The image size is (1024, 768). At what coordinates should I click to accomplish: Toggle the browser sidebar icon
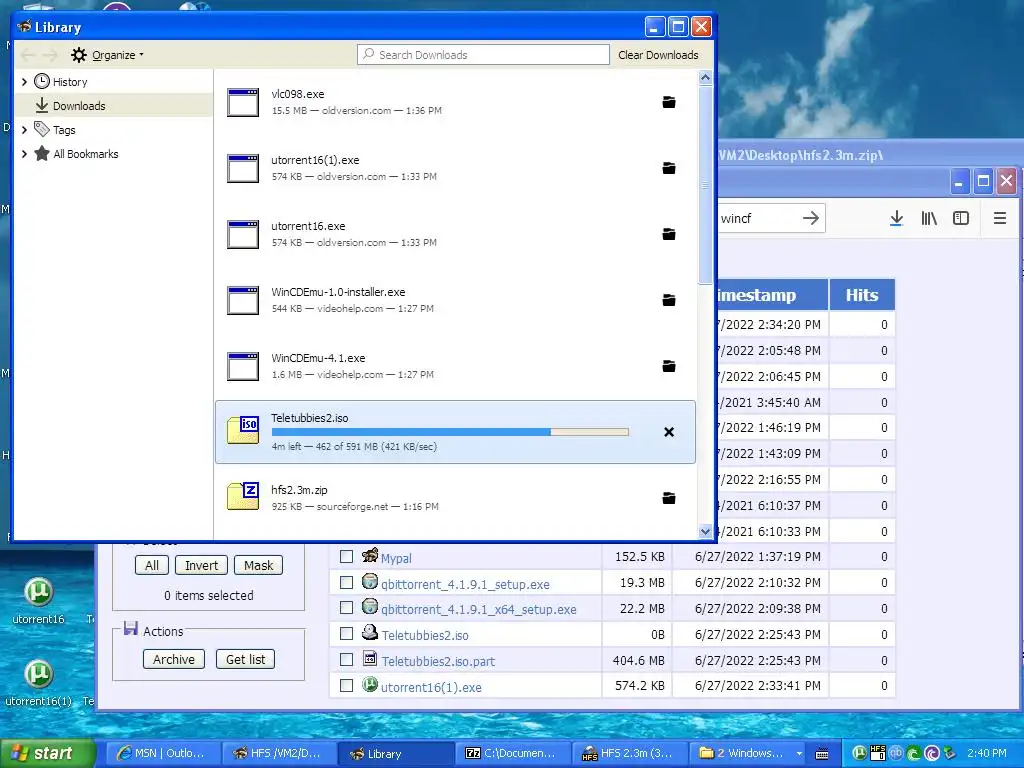tap(961, 218)
